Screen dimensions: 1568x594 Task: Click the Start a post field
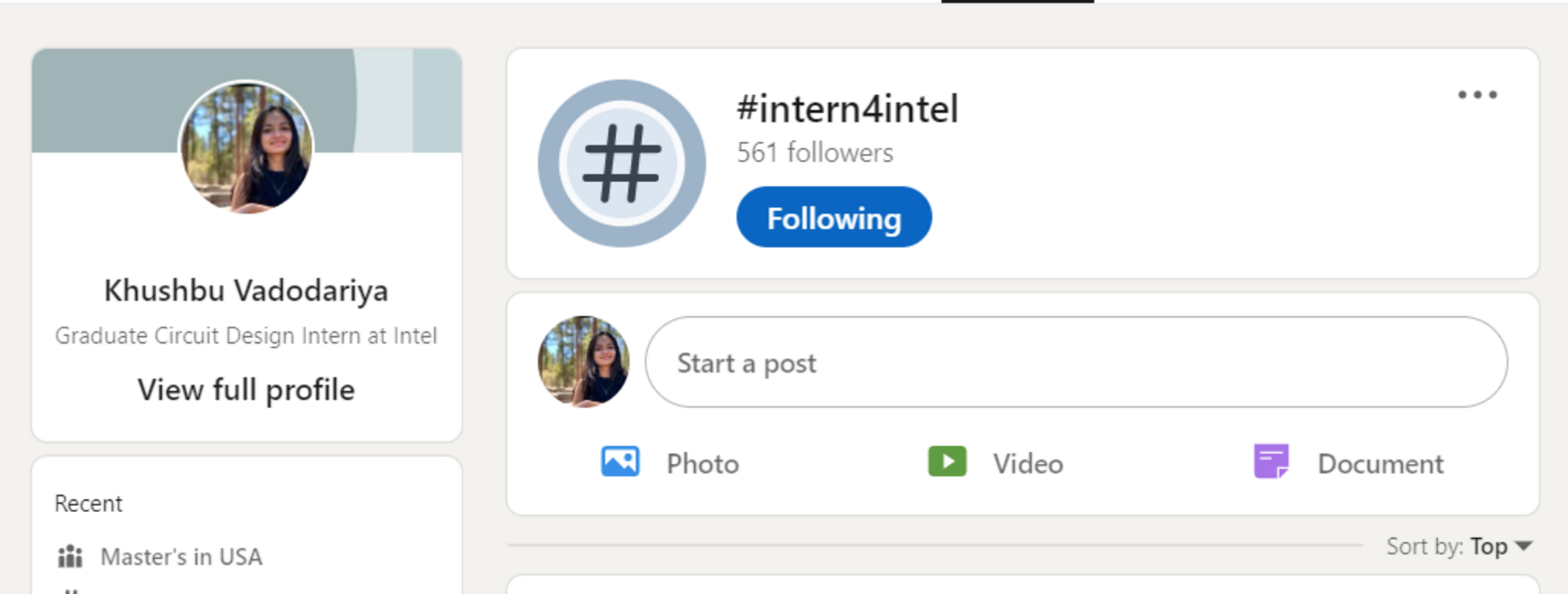(1076, 362)
